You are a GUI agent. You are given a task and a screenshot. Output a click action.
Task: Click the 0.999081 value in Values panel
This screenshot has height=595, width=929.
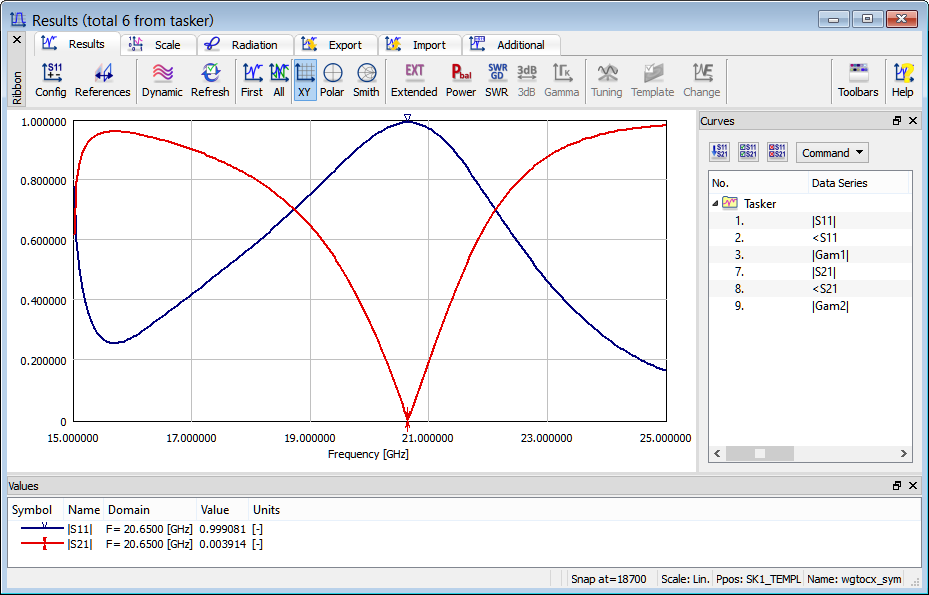(222, 529)
